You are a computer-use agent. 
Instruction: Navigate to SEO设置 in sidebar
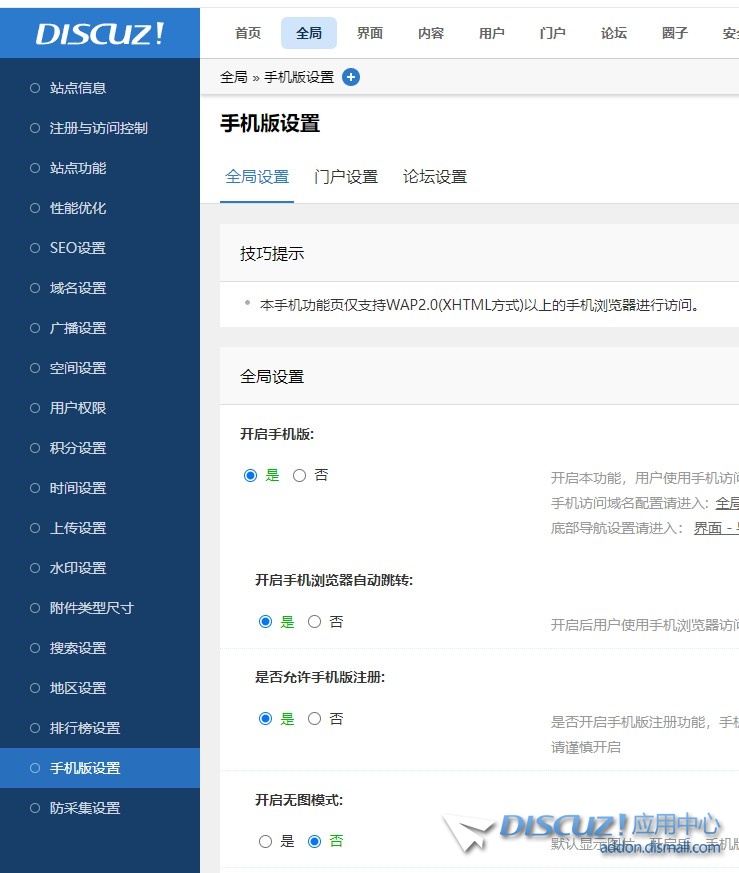(78, 248)
